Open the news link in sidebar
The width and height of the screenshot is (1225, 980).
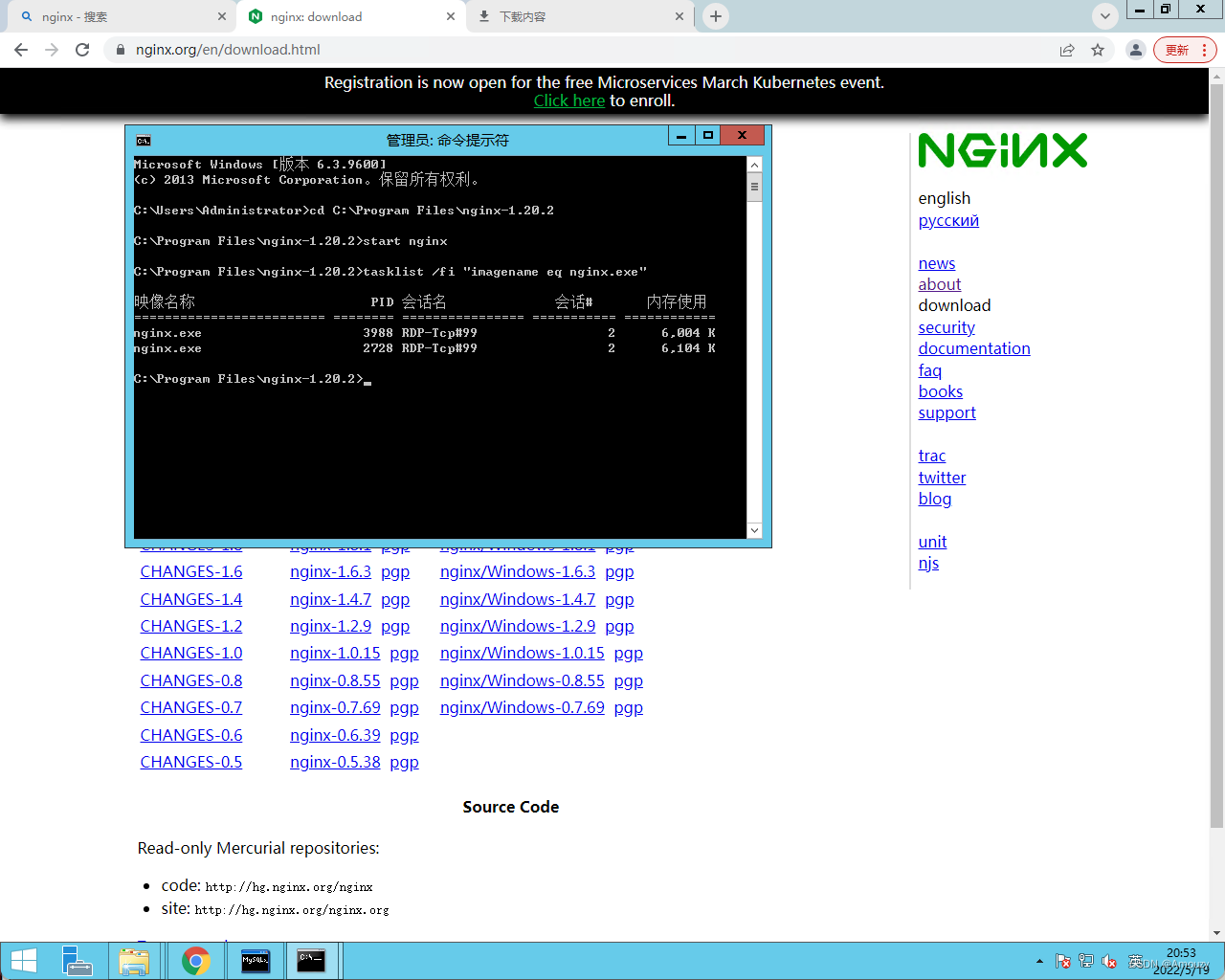[937, 263]
